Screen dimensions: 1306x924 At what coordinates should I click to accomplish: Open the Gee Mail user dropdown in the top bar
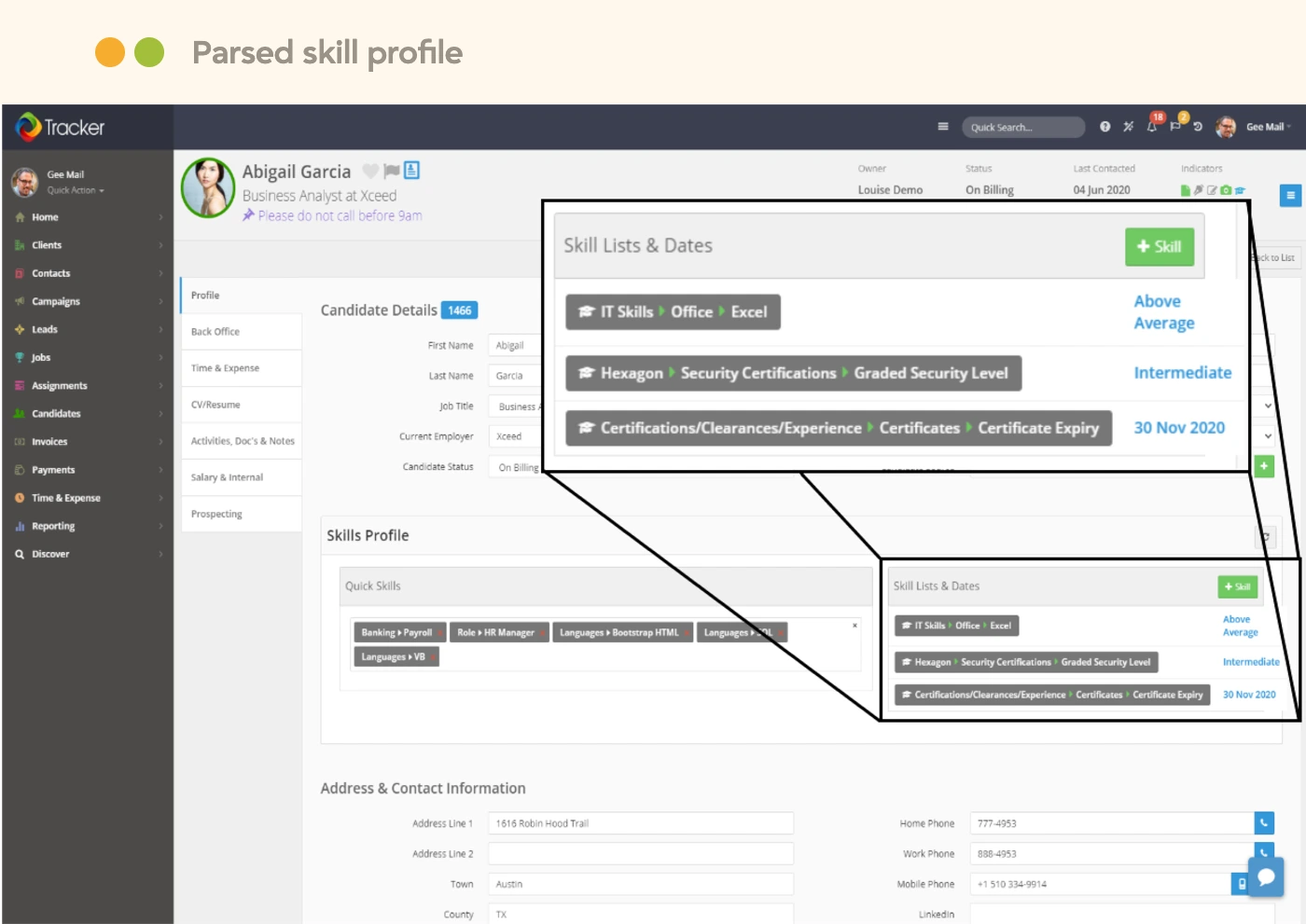(x=1269, y=127)
